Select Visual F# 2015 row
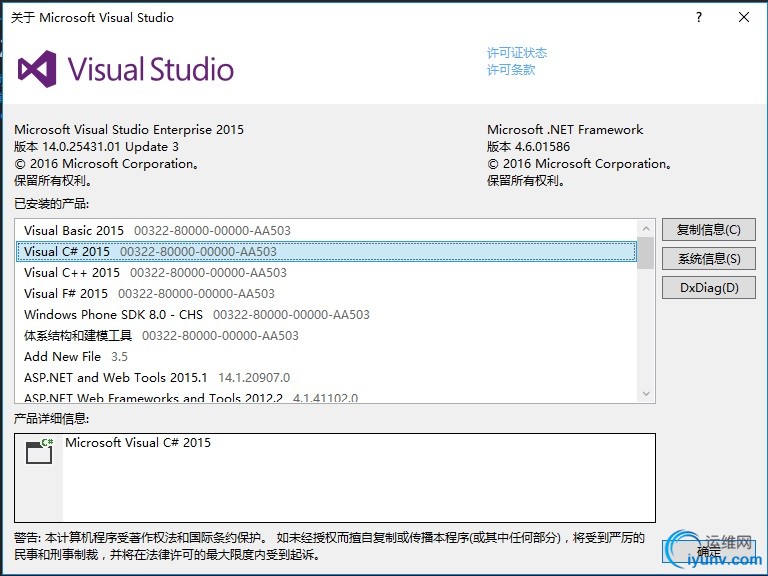Image resolution: width=768 pixels, height=576 pixels. click(326, 293)
